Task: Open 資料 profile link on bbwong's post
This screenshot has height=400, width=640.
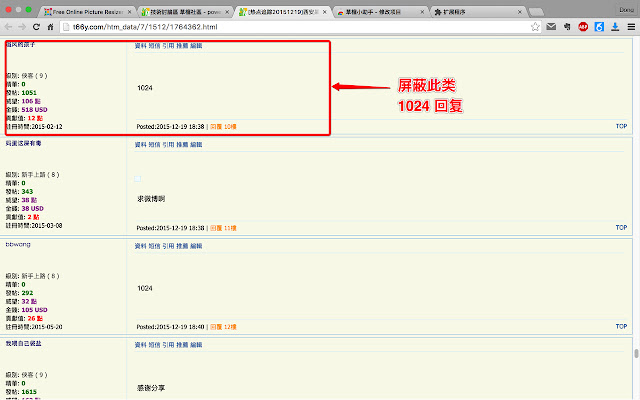Action: point(140,246)
